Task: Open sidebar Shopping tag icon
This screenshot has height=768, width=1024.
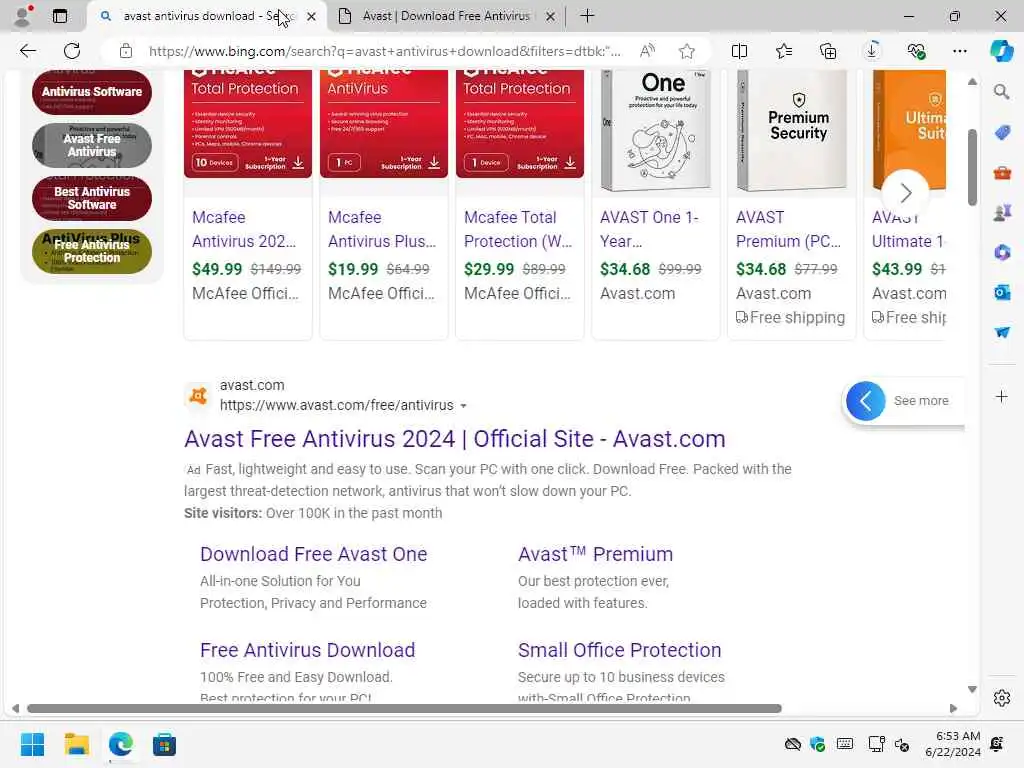Action: pyautogui.click(x=1002, y=133)
